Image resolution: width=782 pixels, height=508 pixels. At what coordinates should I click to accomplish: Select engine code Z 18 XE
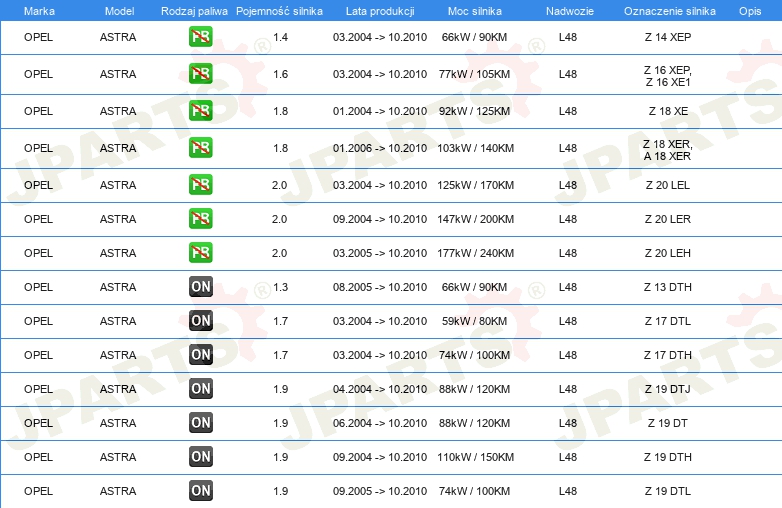(668, 111)
